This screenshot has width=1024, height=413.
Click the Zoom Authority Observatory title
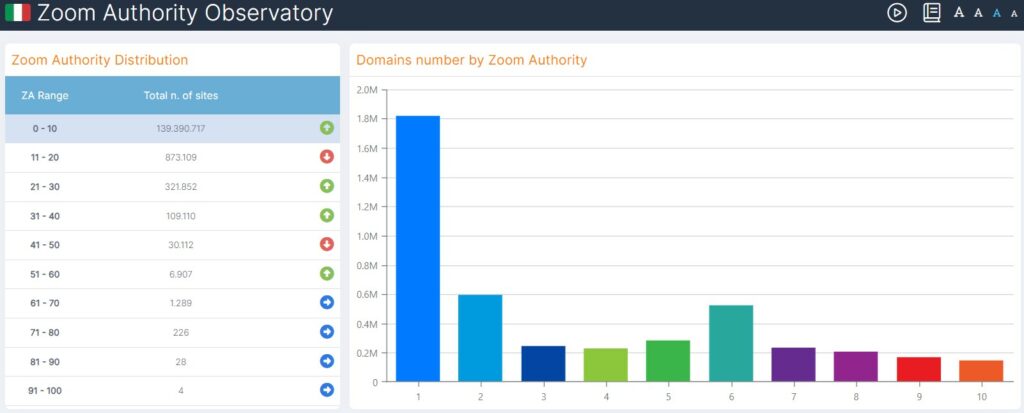[185, 14]
